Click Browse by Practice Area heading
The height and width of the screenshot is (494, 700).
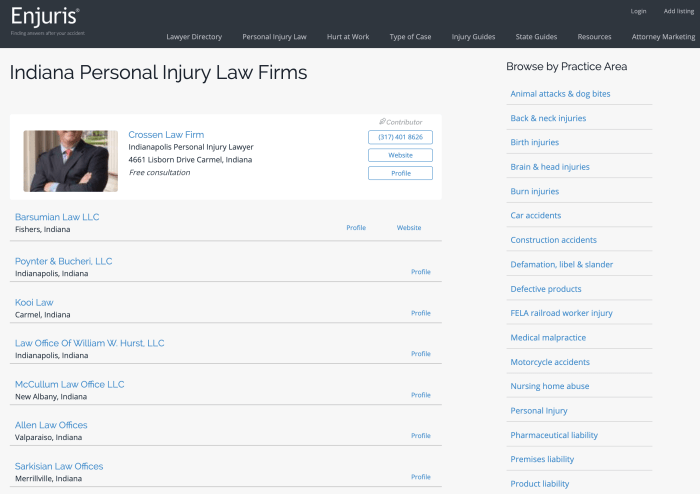coord(567,66)
